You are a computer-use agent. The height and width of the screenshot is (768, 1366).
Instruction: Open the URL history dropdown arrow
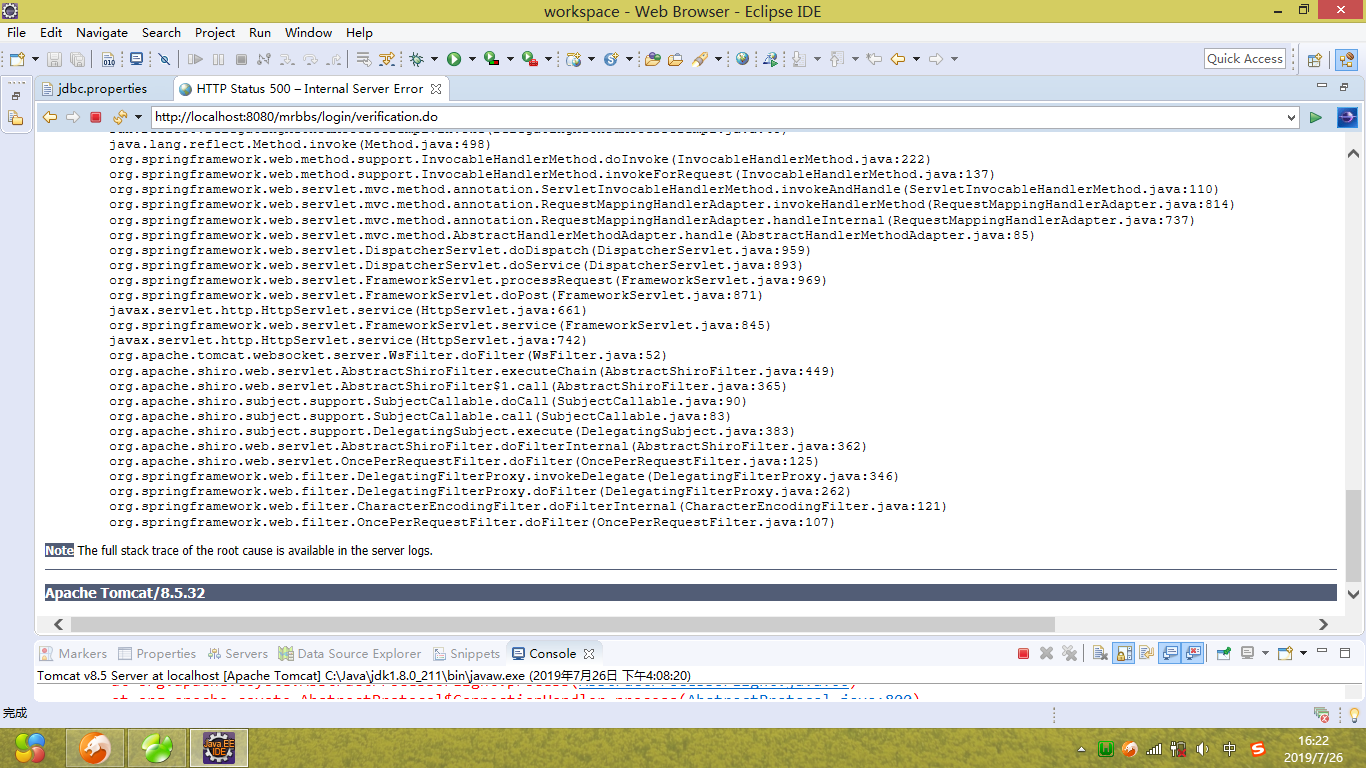1292,117
